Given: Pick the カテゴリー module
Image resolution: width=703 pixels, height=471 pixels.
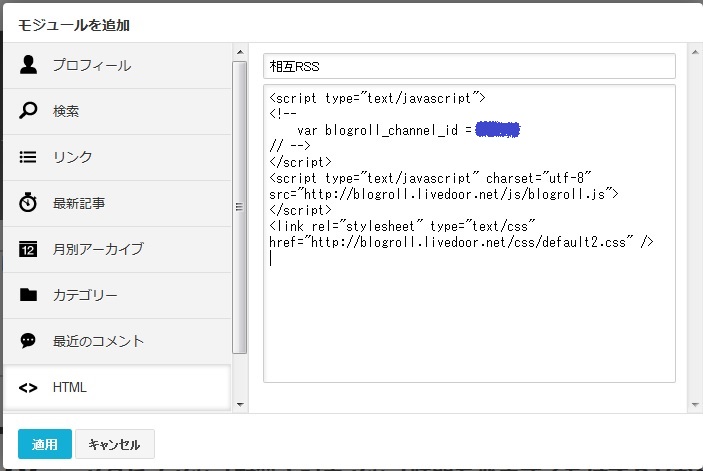Looking at the screenshot, I should point(85,295).
